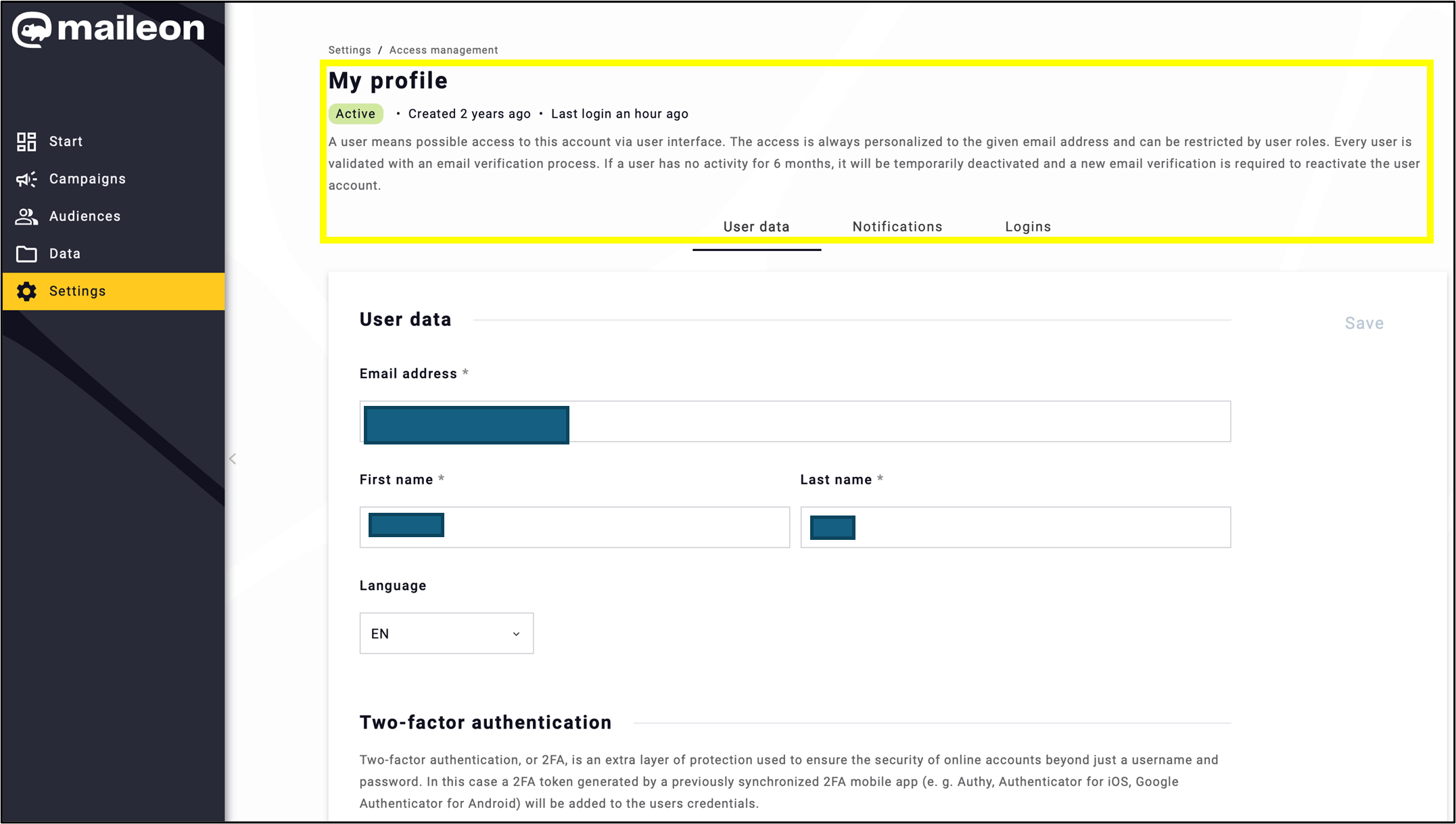Screen dimensions: 1456x824
Task: Open the Logins tab
Action: tap(1027, 226)
